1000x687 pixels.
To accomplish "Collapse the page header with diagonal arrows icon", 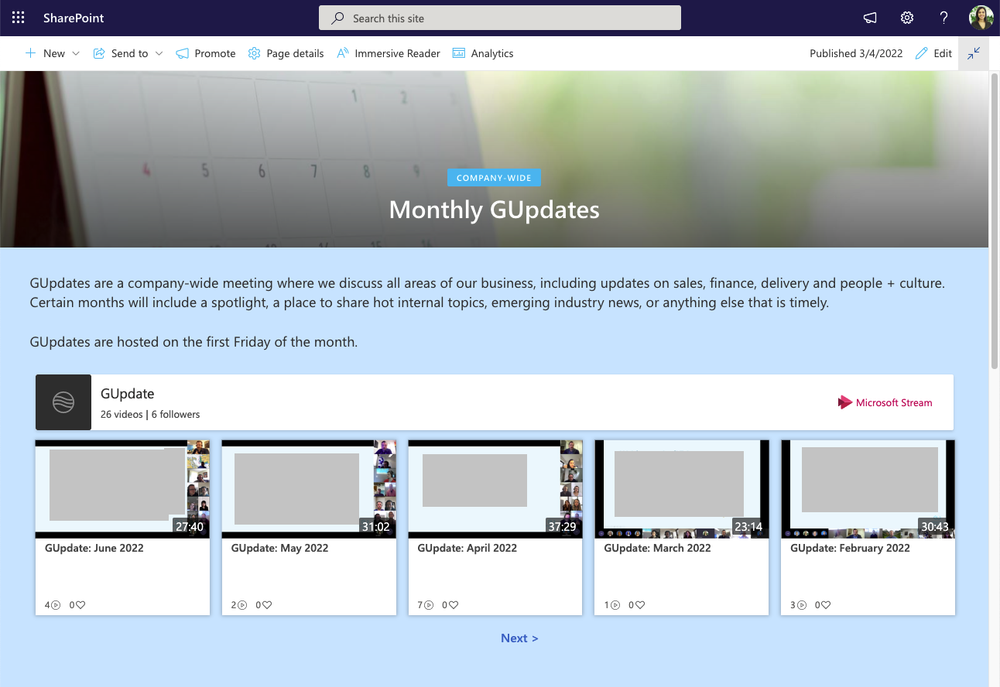I will coord(973,53).
